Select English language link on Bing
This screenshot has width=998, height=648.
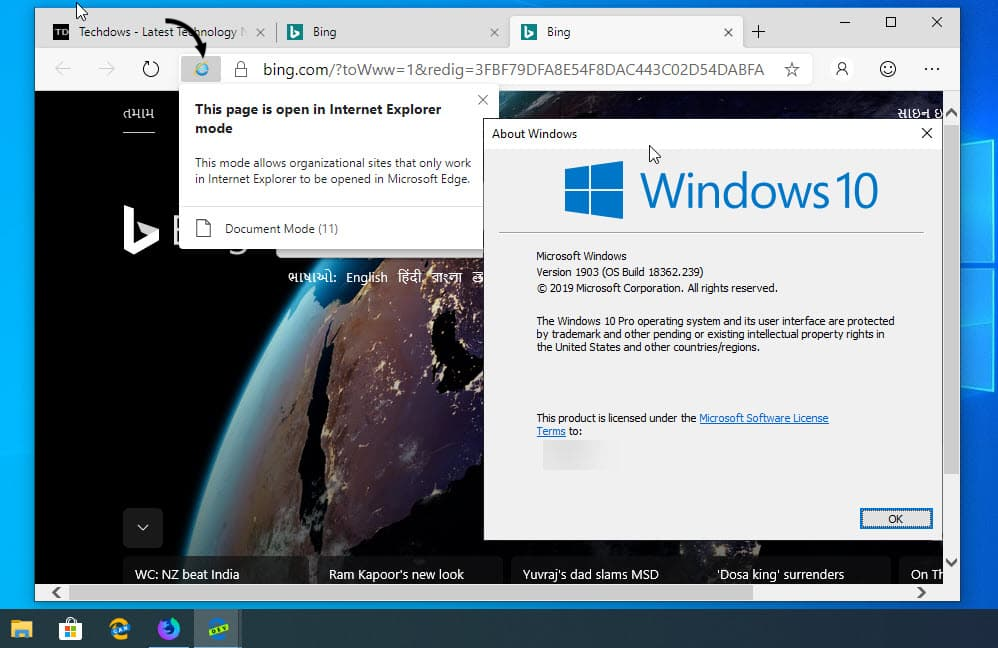tap(366, 277)
